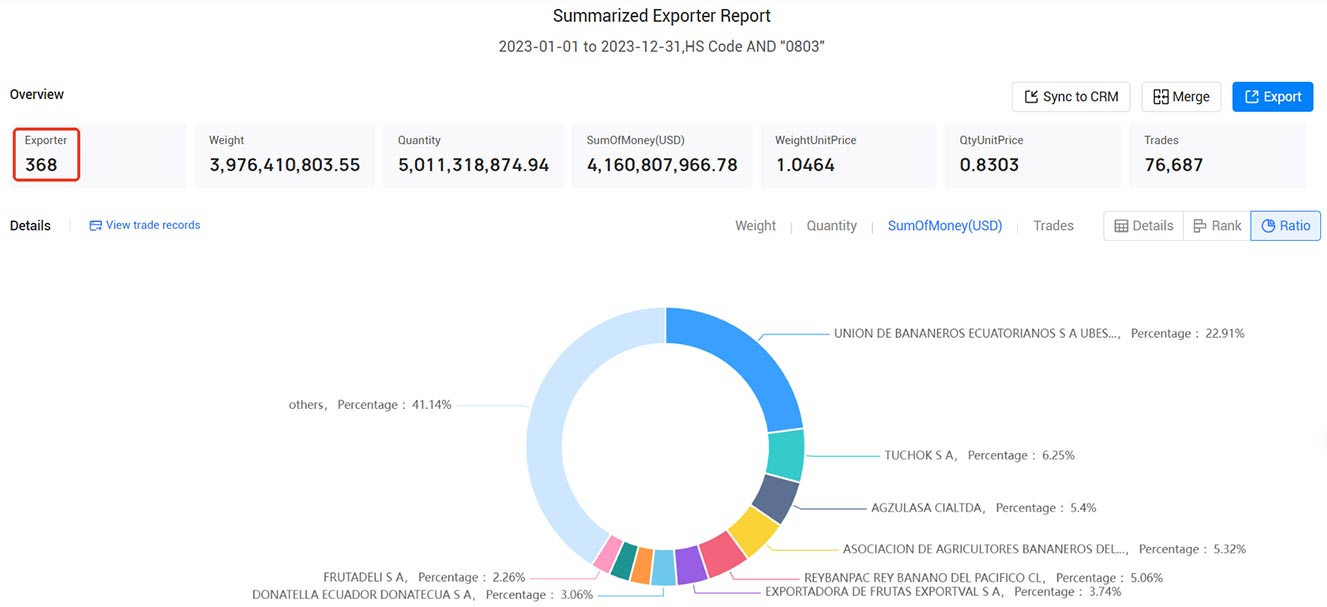Switch metric to Weight tab
The image size is (1327, 607).
tap(755, 226)
